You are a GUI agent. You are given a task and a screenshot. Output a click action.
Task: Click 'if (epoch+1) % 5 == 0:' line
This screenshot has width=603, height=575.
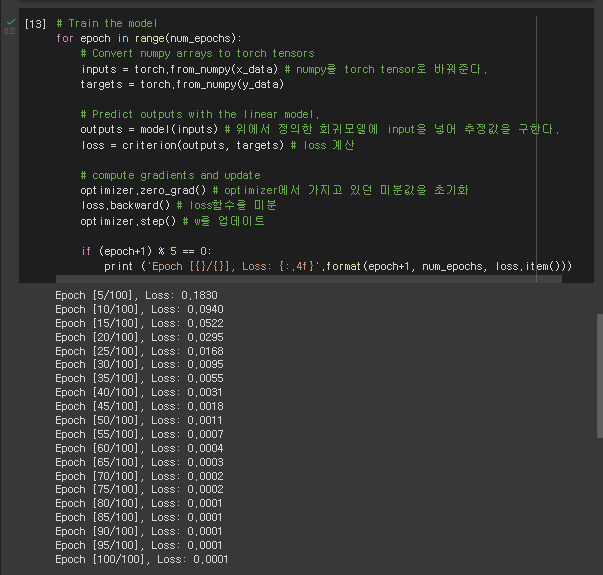point(146,252)
